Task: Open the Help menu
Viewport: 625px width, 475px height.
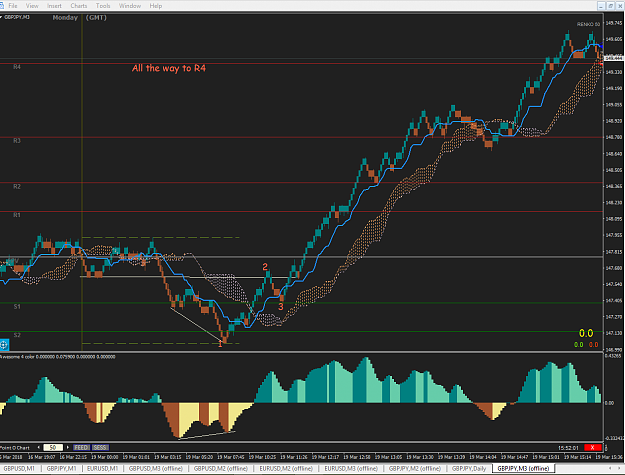Action: [155, 6]
